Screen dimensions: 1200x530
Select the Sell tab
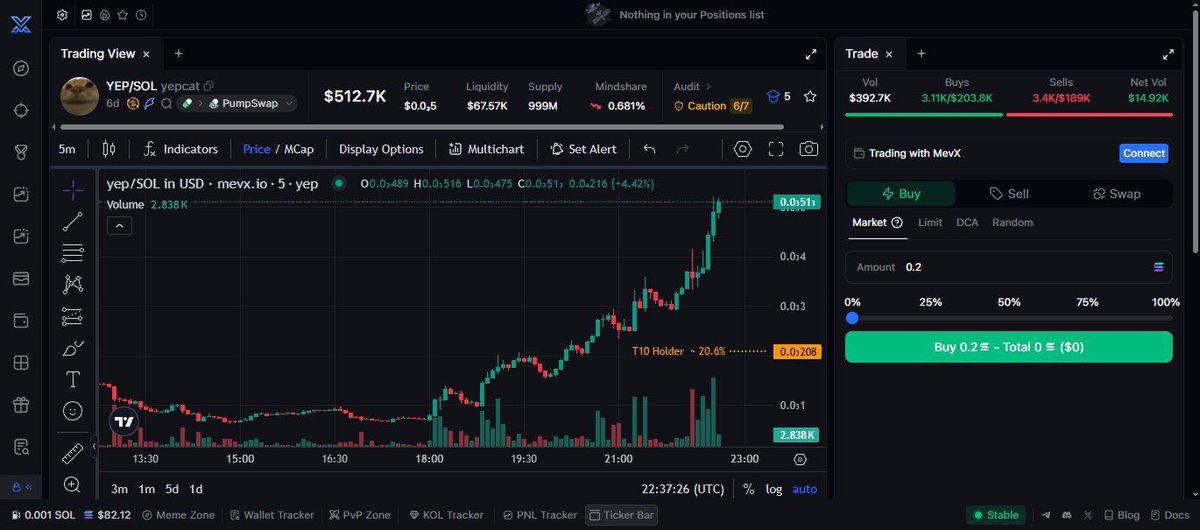coord(1009,194)
